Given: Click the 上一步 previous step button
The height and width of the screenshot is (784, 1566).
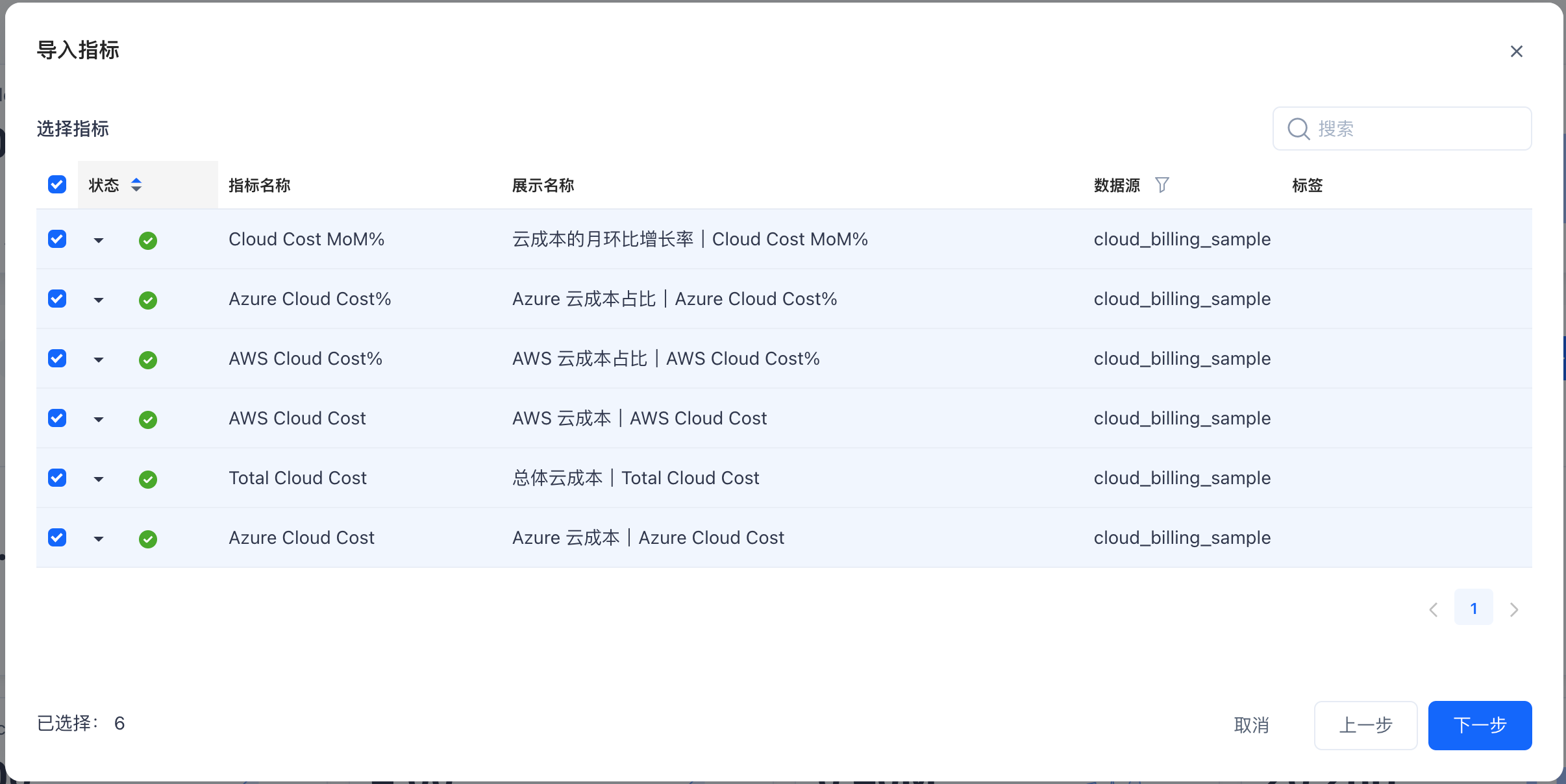Looking at the screenshot, I should pos(1365,725).
